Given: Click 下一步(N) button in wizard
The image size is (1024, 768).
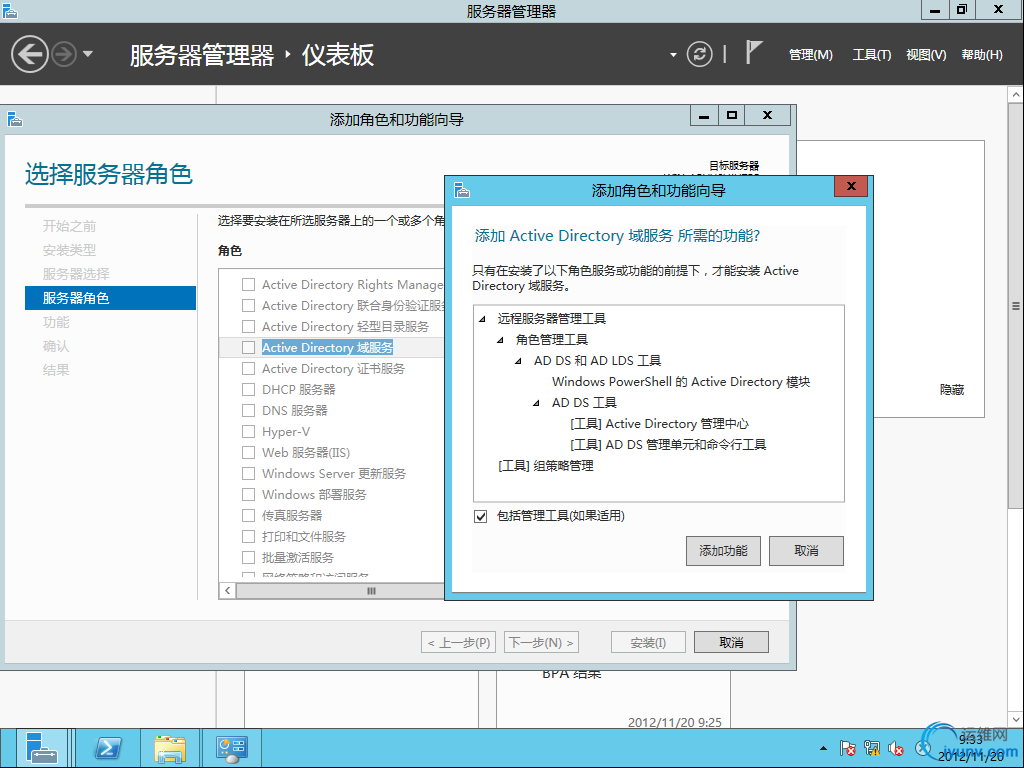Looking at the screenshot, I should tap(541, 643).
